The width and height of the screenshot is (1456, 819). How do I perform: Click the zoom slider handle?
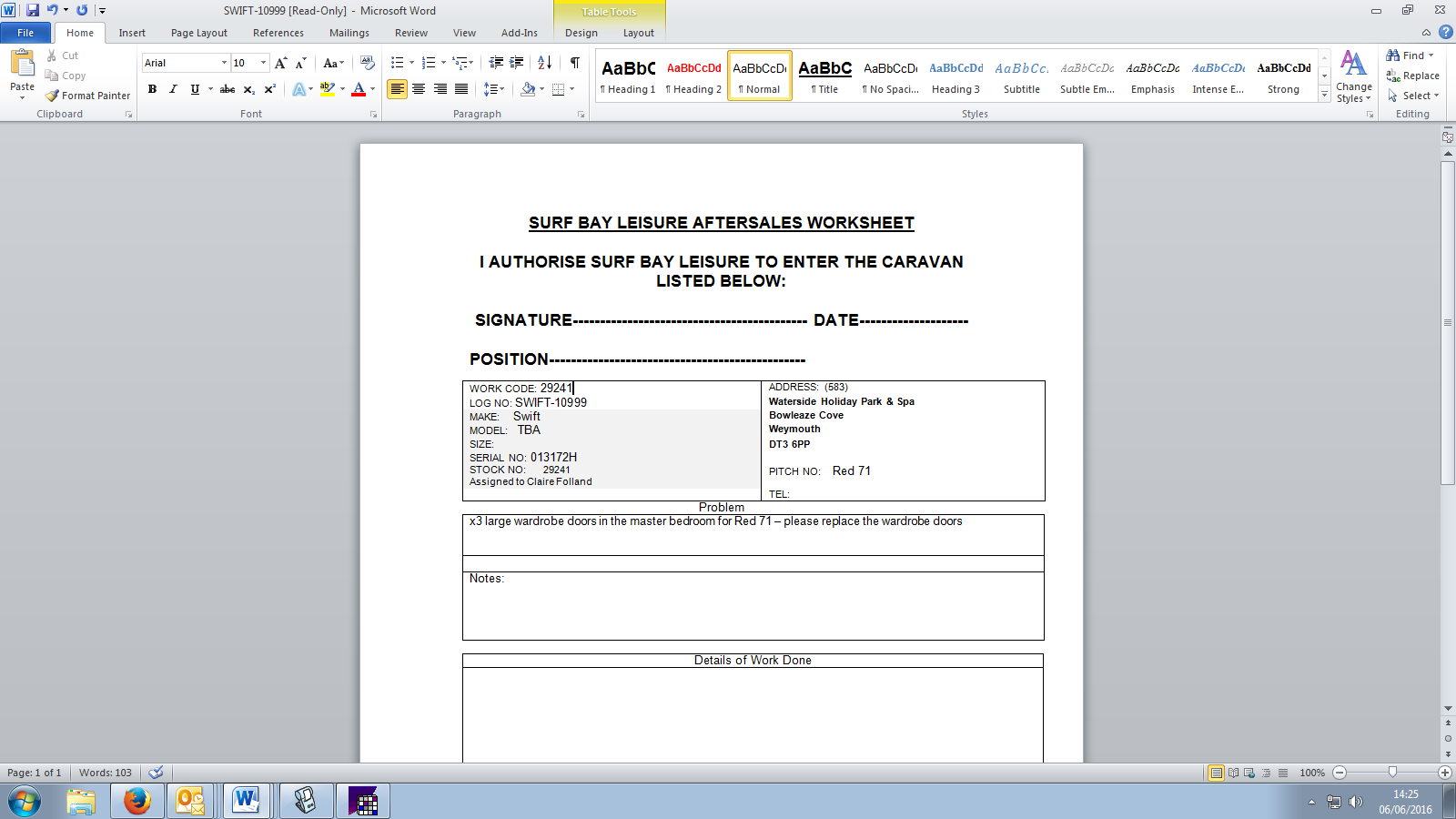click(1392, 773)
